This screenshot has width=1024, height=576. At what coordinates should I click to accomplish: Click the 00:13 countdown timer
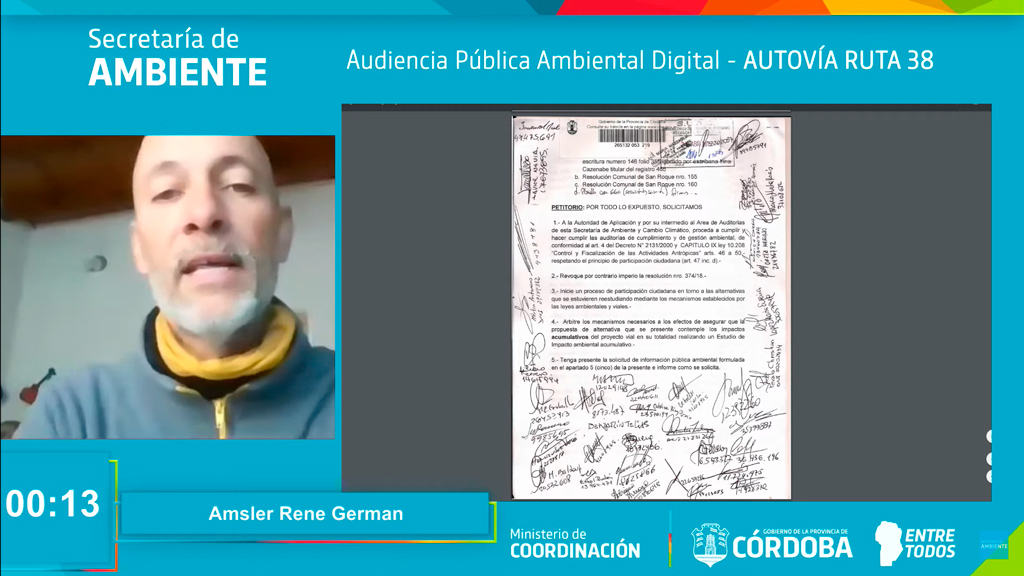(53, 504)
